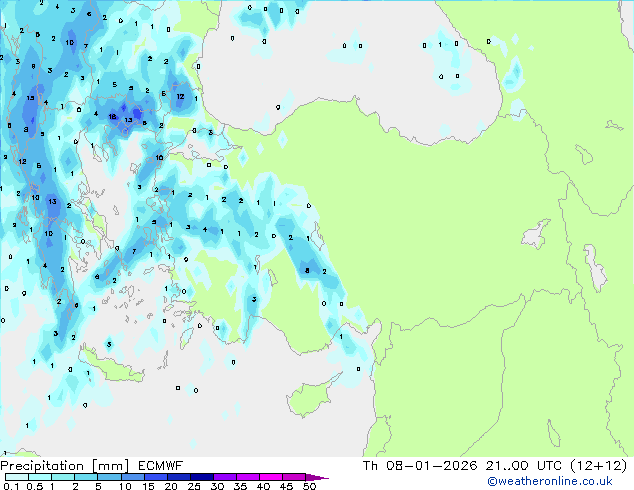Click the legend tick label '10'
Viewport: 634px width, 490px height.
tap(125, 486)
